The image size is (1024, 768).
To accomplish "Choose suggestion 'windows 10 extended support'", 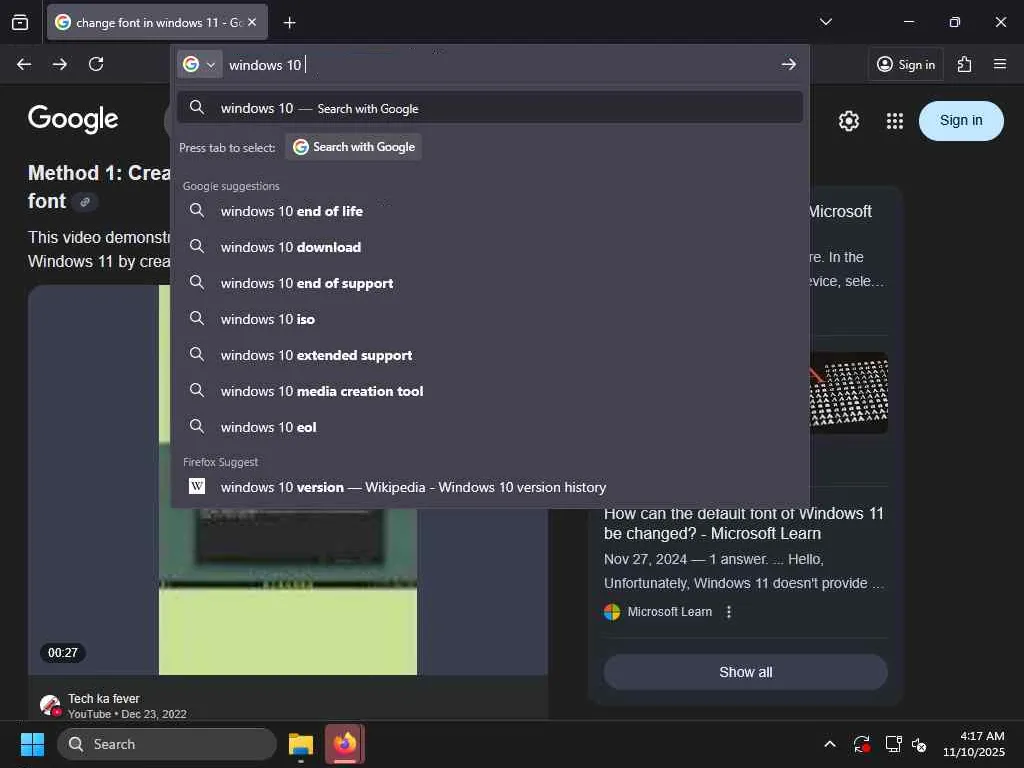I will pos(490,355).
